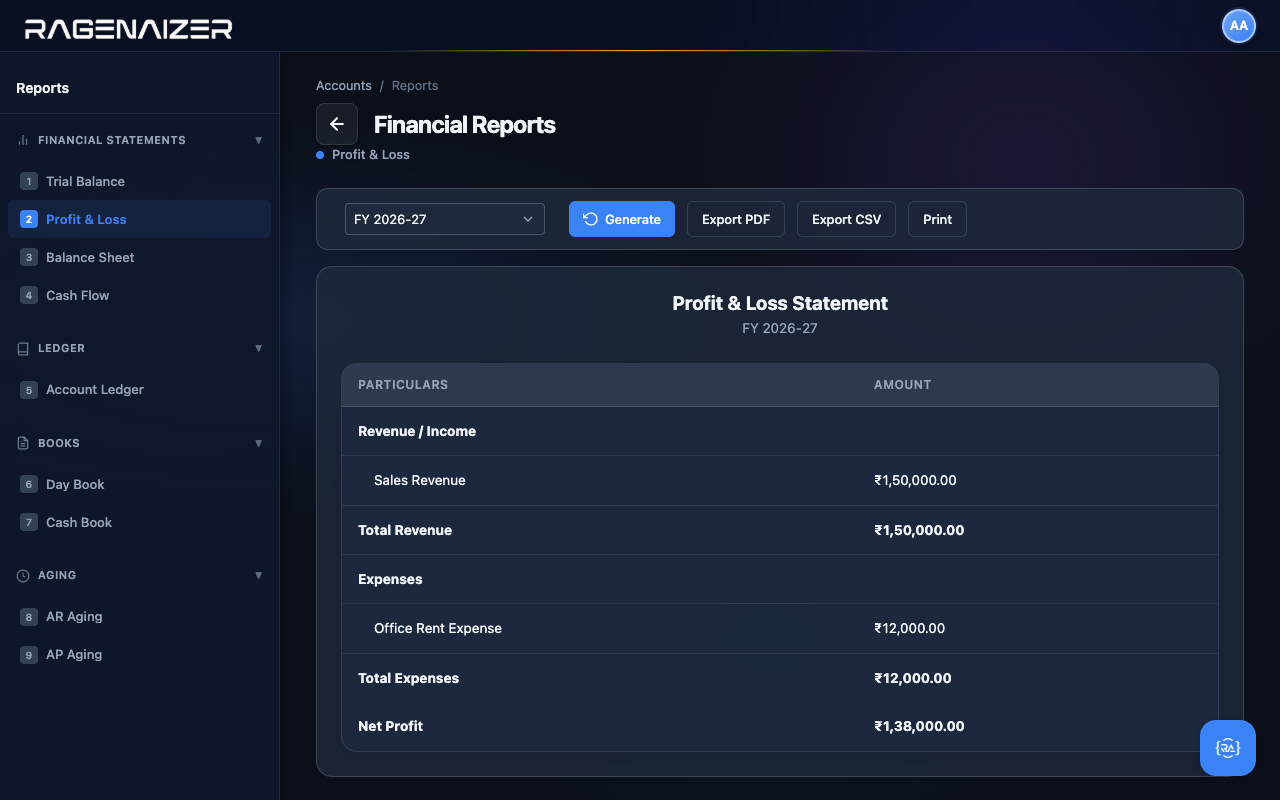Click the Reports sidebar heading
The image size is (1280, 800).
pos(43,88)
